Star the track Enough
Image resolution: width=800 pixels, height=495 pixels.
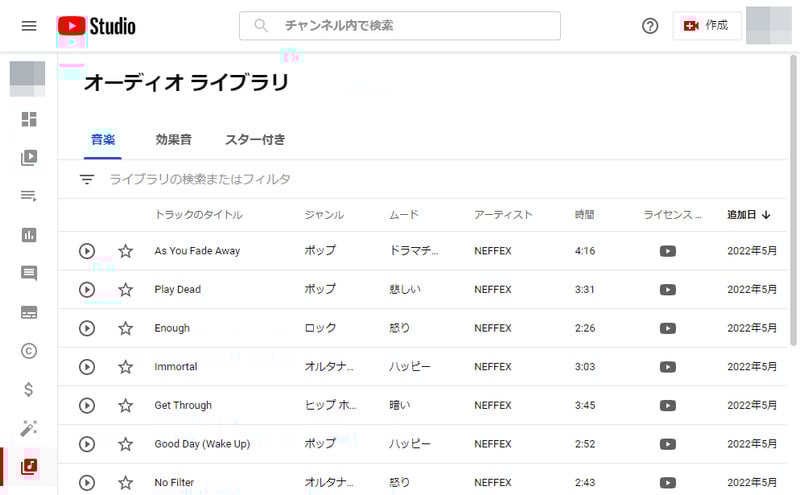[x=126, y=328]
